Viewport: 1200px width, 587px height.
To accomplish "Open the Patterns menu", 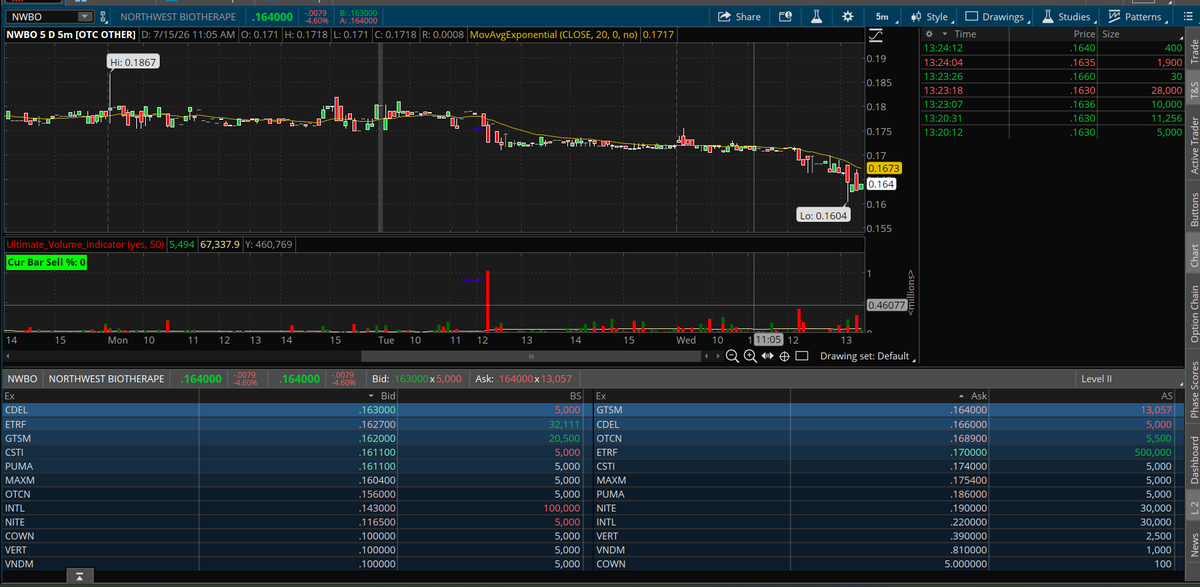I will pos(1136,17).
